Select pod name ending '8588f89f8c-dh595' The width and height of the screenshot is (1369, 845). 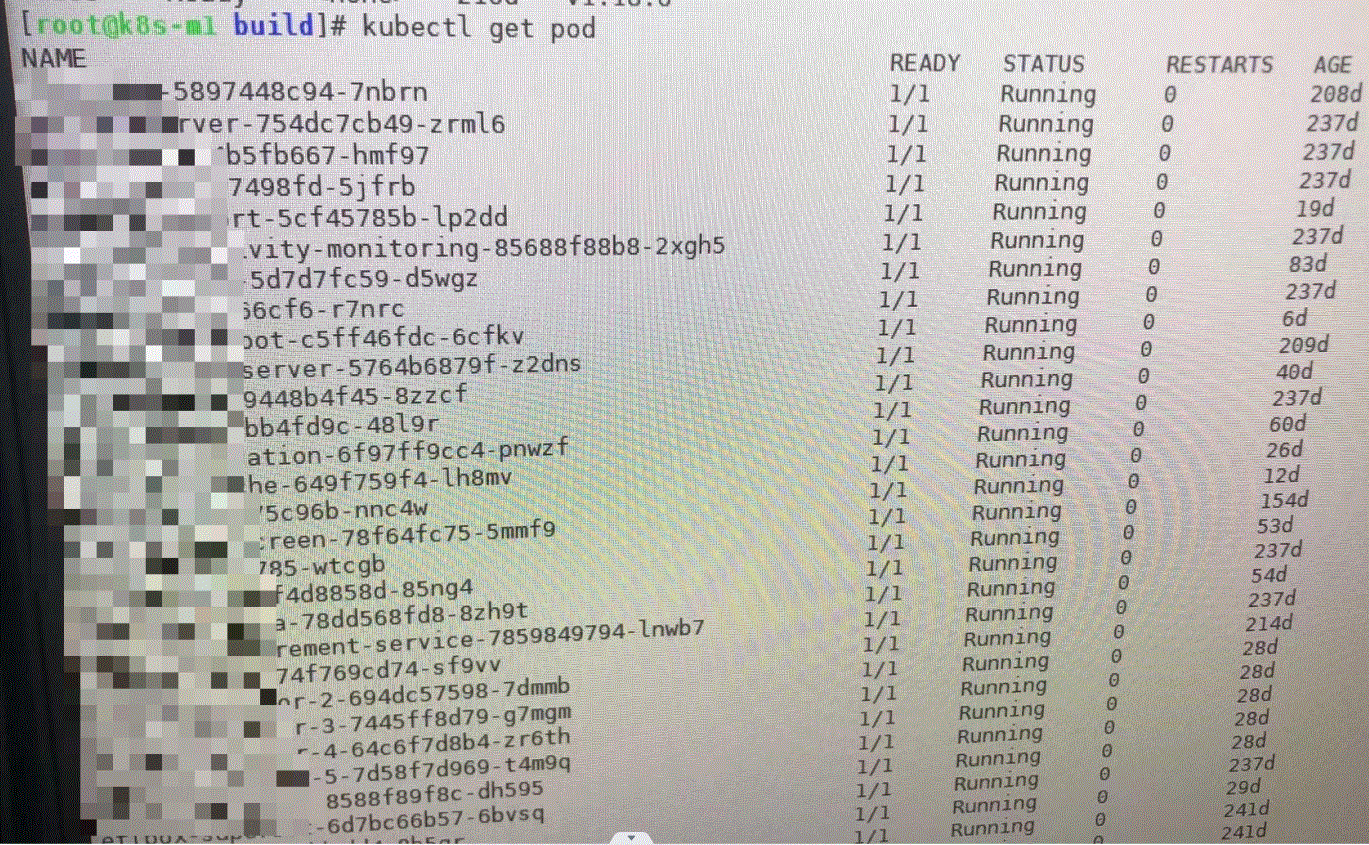click(x=435, y=793)
